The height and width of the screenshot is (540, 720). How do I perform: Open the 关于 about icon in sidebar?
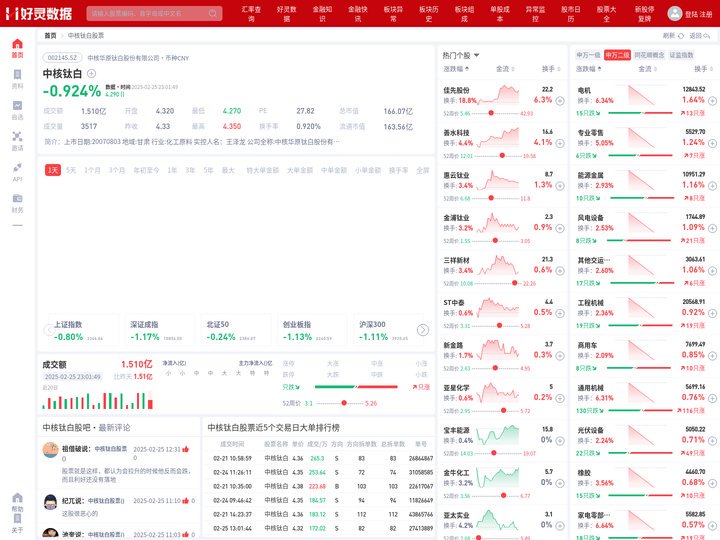(x=17, y=523)
